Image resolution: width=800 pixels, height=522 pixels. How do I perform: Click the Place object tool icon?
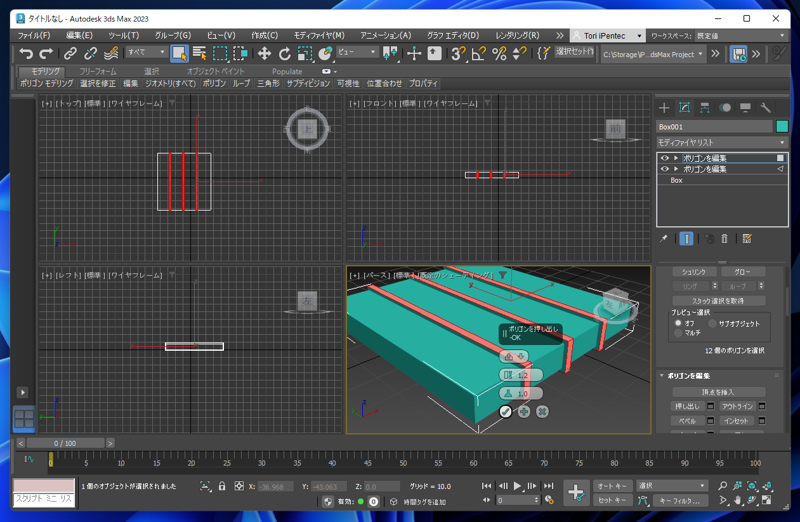click(325, 53)
